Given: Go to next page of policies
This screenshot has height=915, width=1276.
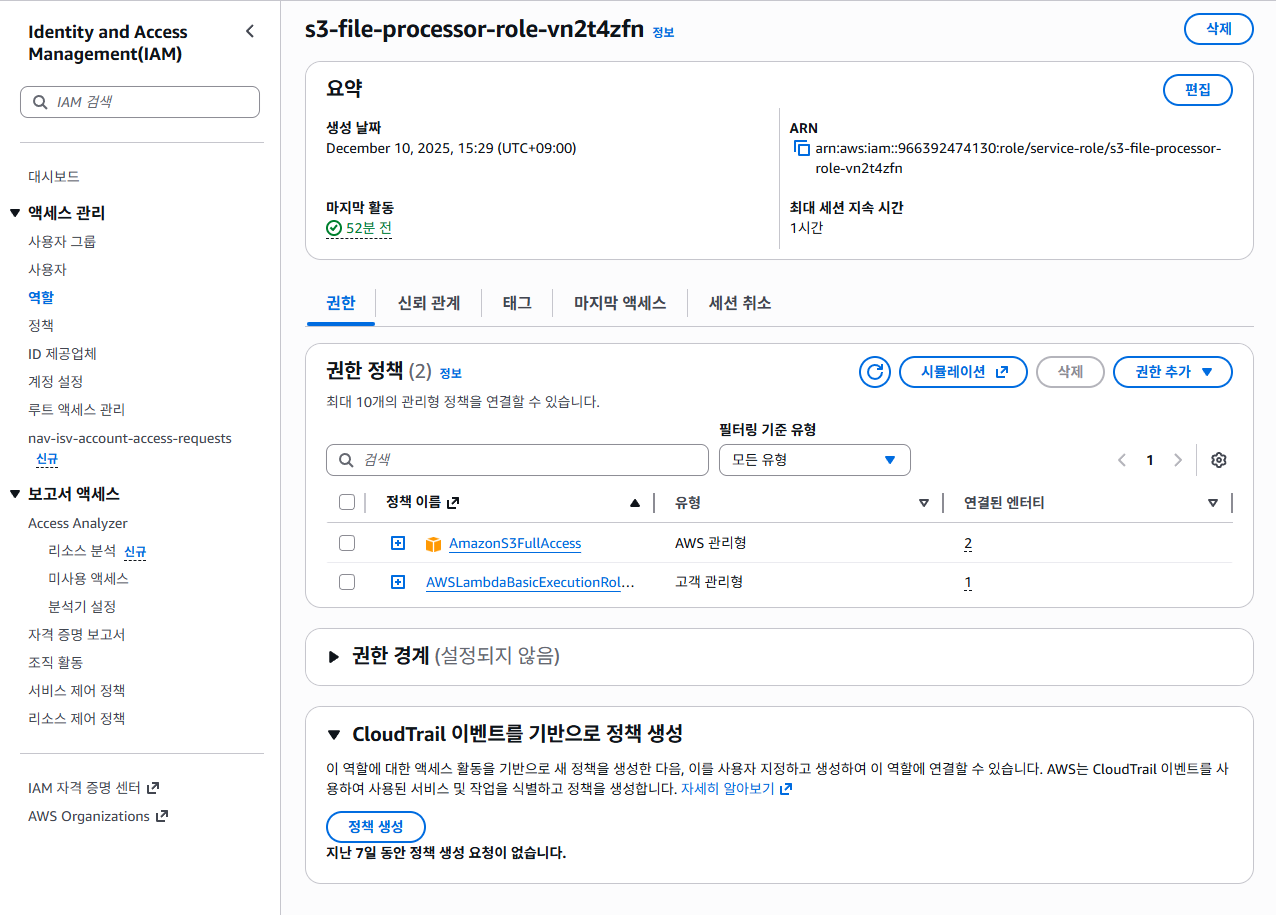Looking at the screenshot, I should pos(1178,460).
